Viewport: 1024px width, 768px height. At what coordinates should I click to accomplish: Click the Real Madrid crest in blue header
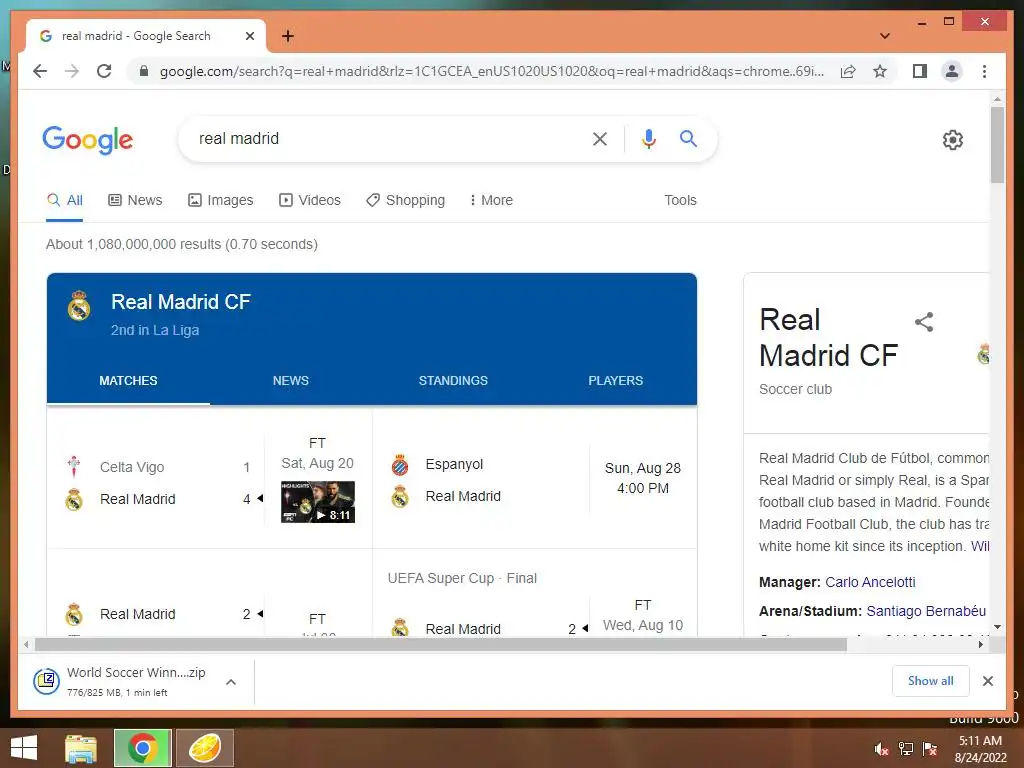click(x=79, y=306)
